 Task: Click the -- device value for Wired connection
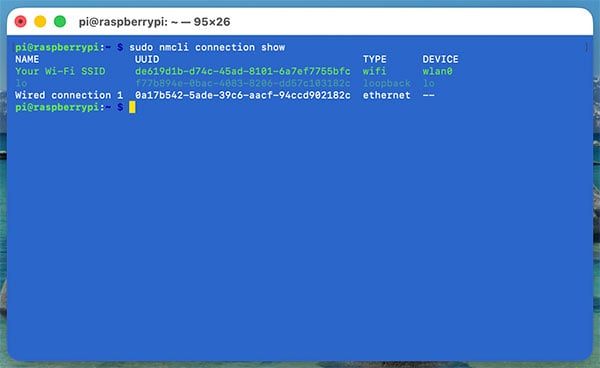[x=429, y=95]
